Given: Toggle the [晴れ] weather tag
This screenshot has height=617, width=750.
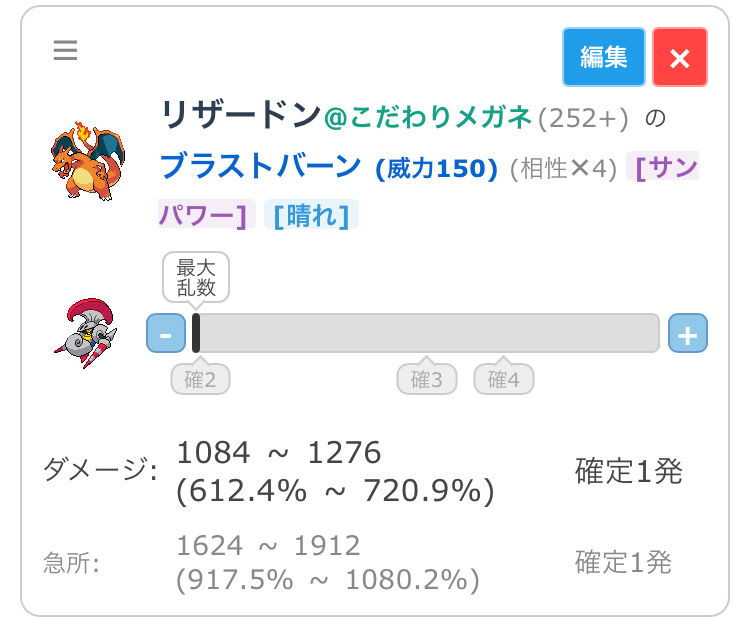Looking at the screenshot, I should pyautogui.click(x=311, y=215).
